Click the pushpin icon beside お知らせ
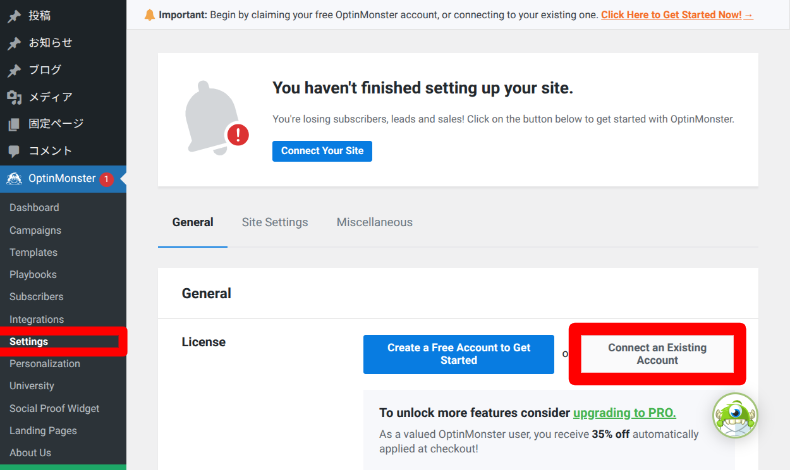 click(14, 43)
